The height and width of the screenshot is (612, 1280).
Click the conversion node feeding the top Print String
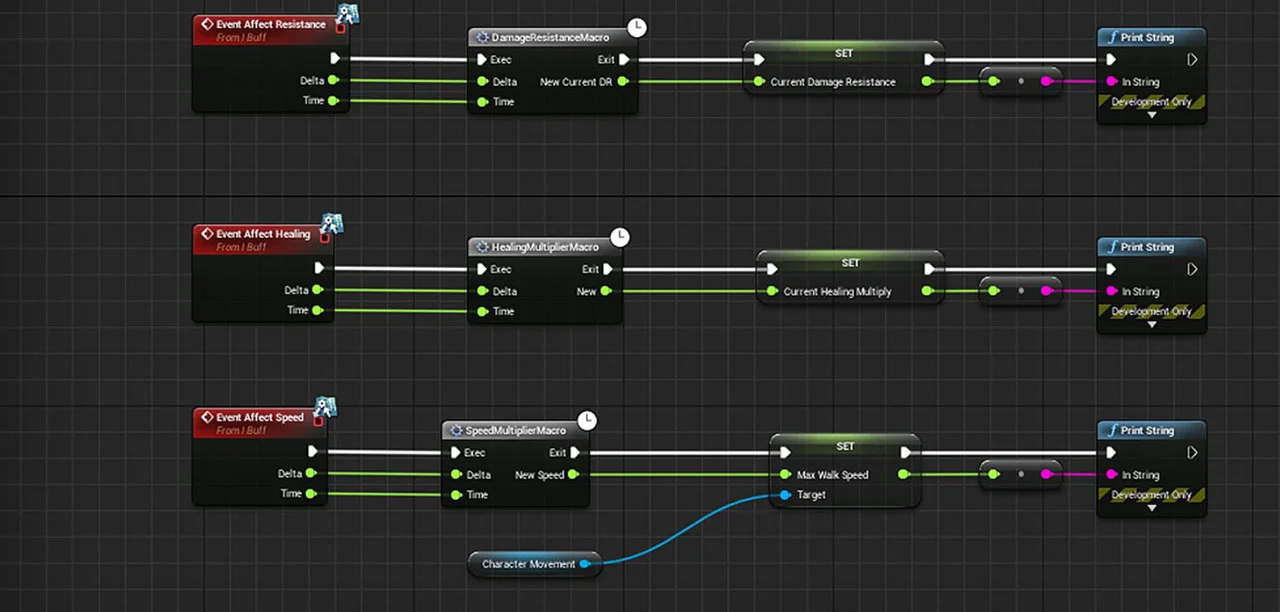tap(1021, 81)
